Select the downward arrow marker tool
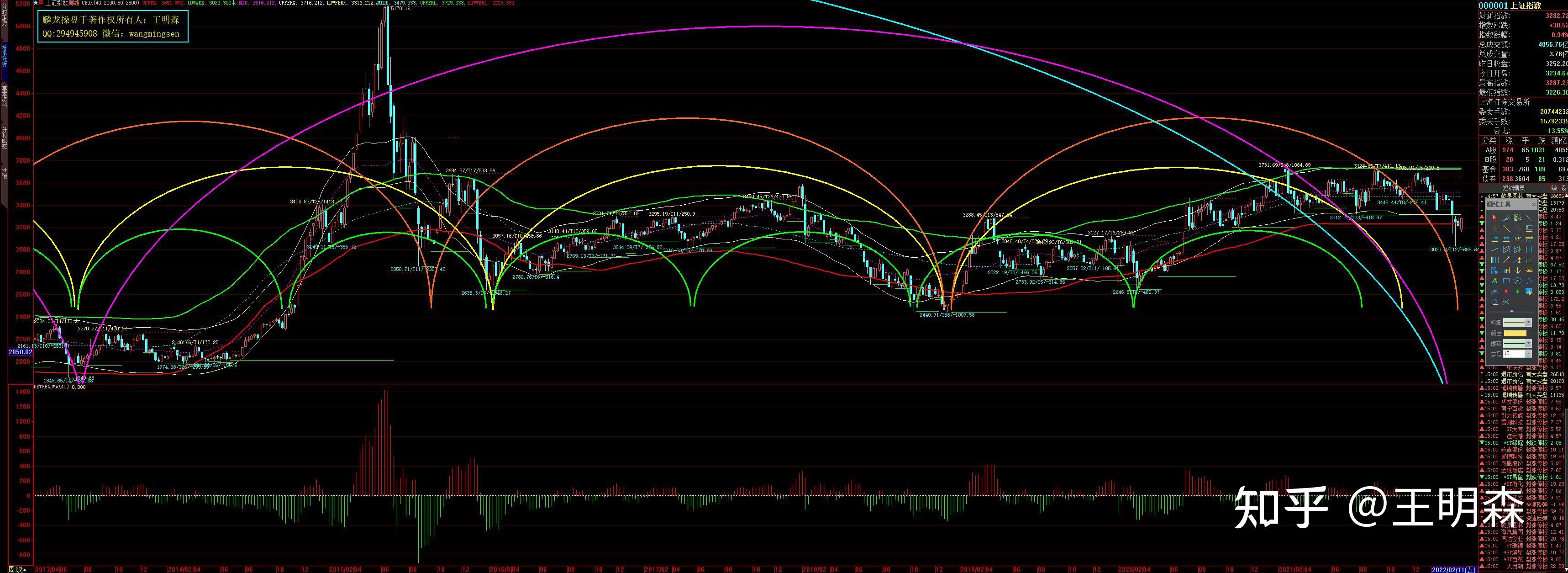Image resolution: width=1568 pixels, height=573 pixels. (1517, 271)
